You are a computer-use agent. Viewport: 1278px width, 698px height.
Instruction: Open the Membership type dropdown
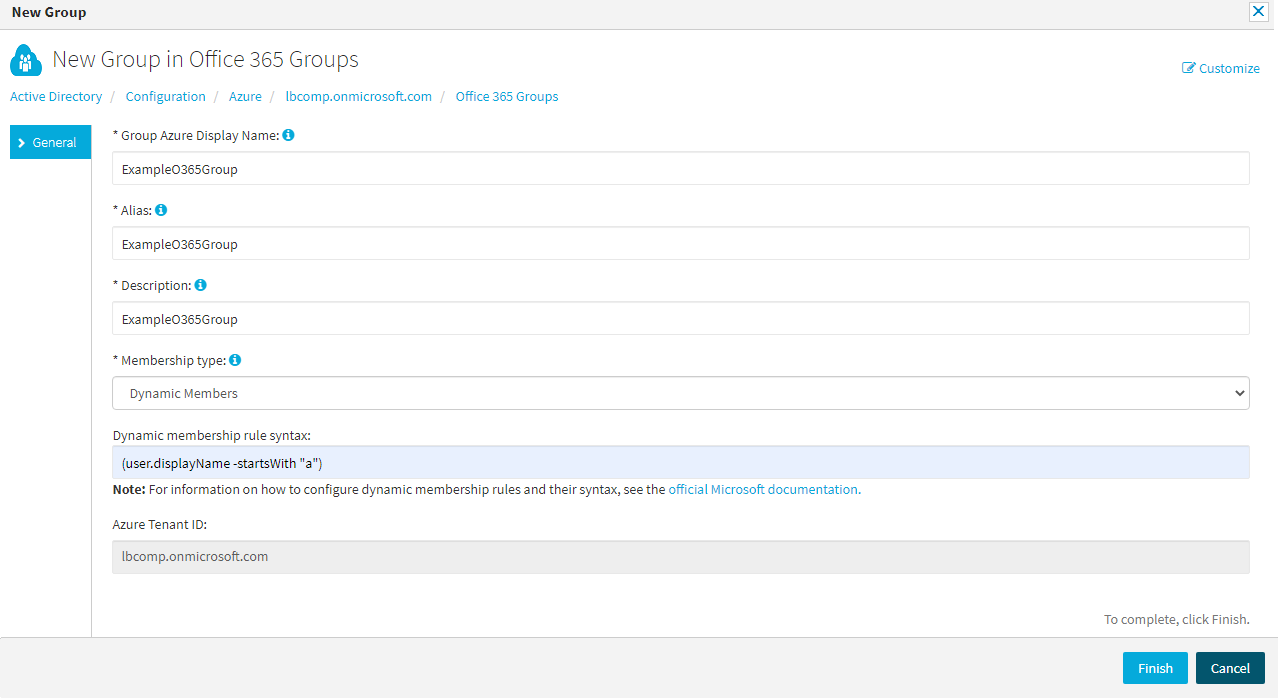(681, 393)
